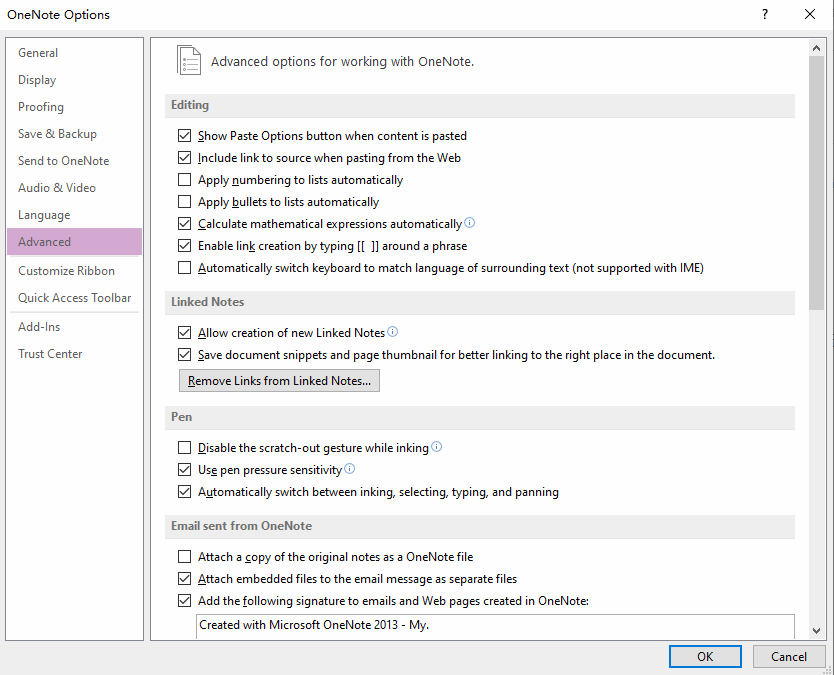The image size is (834, 675).
Task: Check Attach a copy of original notes
Action: pyautogui.click(x=185, y=556)
